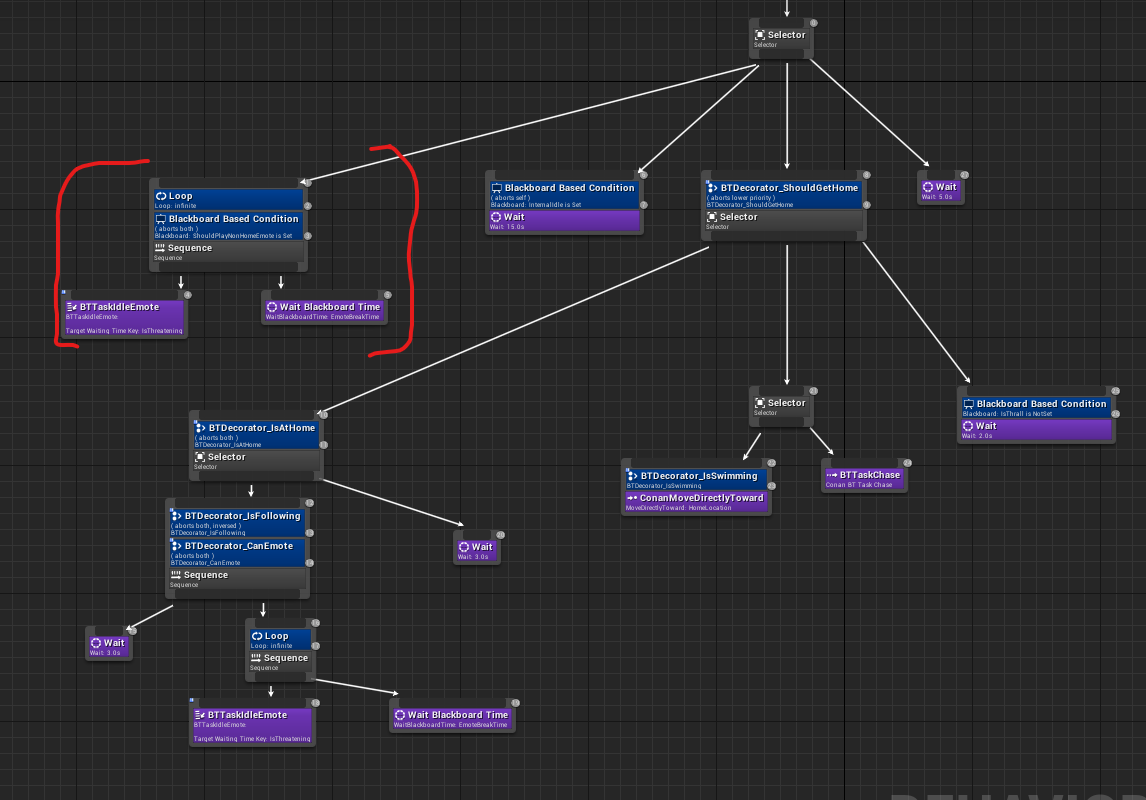Select the InternalIdle Blackboard Based Condition decorator
The image size is (1146, 800).
(x=562, y=195)
